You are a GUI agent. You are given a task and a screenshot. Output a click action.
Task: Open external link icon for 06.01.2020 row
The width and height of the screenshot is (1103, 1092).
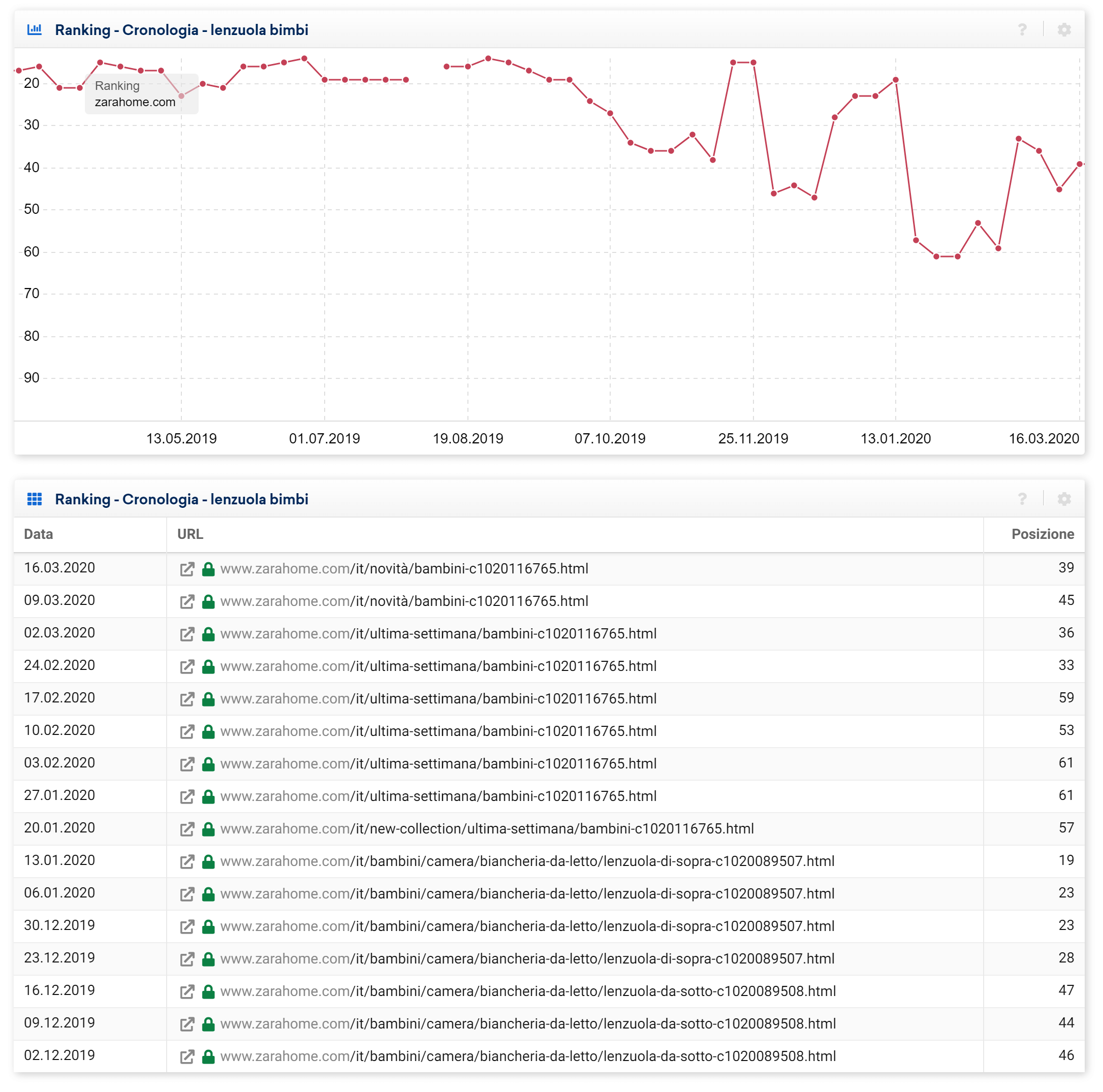coord(187,894)
